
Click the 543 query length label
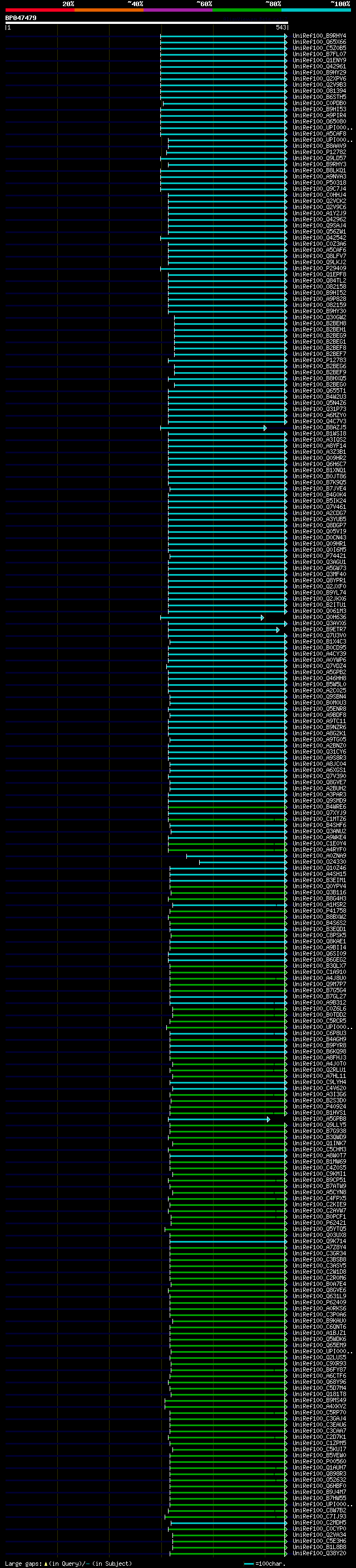pyautogui.click(x=280, y=27)
